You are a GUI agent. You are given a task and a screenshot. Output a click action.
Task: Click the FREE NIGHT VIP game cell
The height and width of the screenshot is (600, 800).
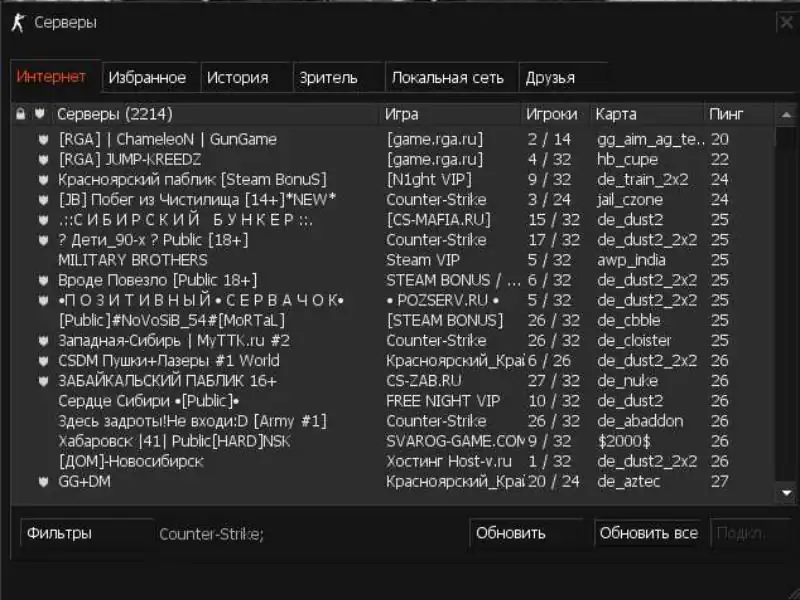(x=443, y=401)
